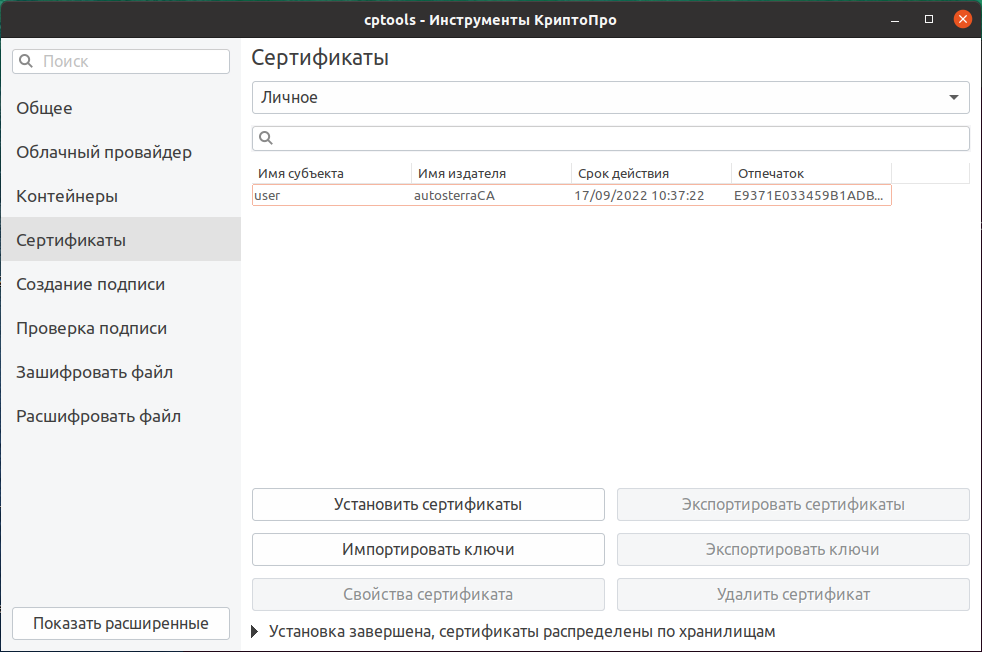Maximize the cptools window
This screenshot has width=982, height=652.
pyautogui.click(x=929, y=19)
